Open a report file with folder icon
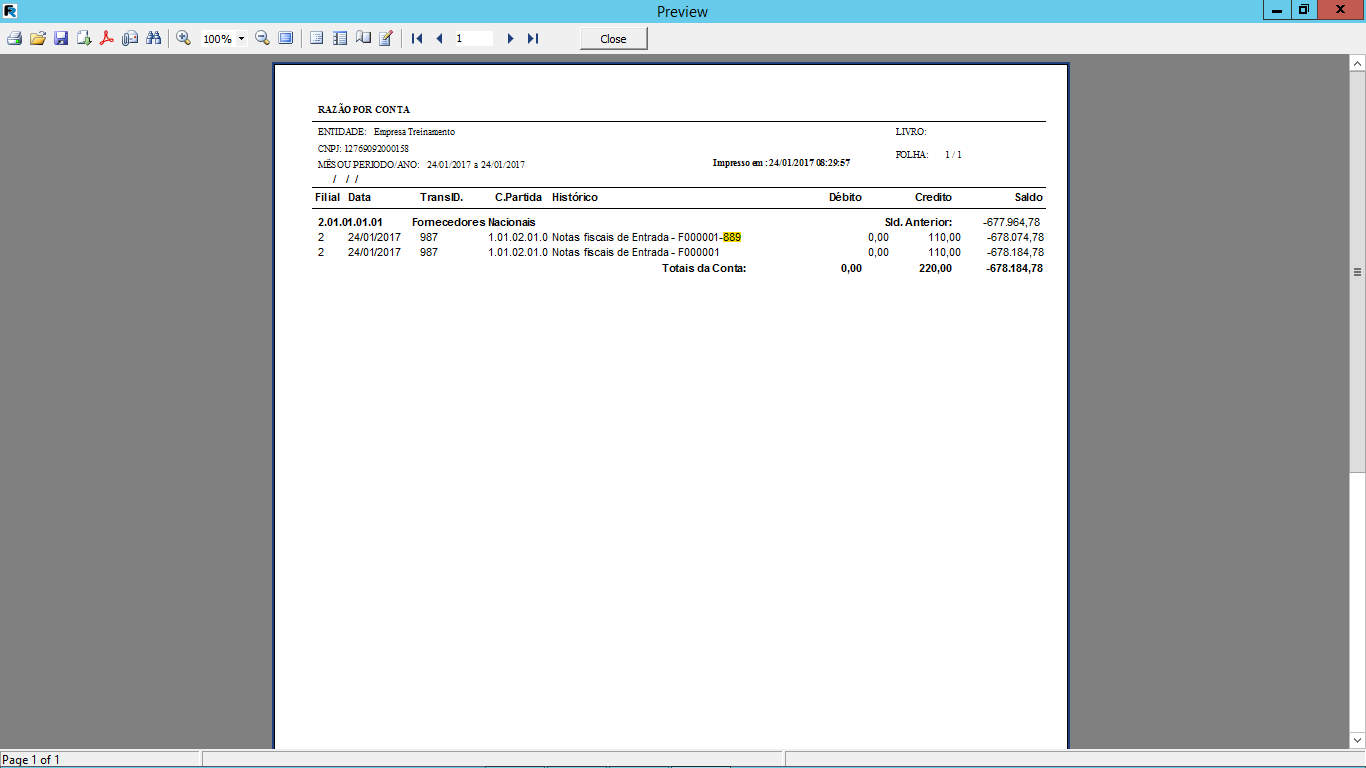The image size is (1366, 768). click(x=38, y=38)
